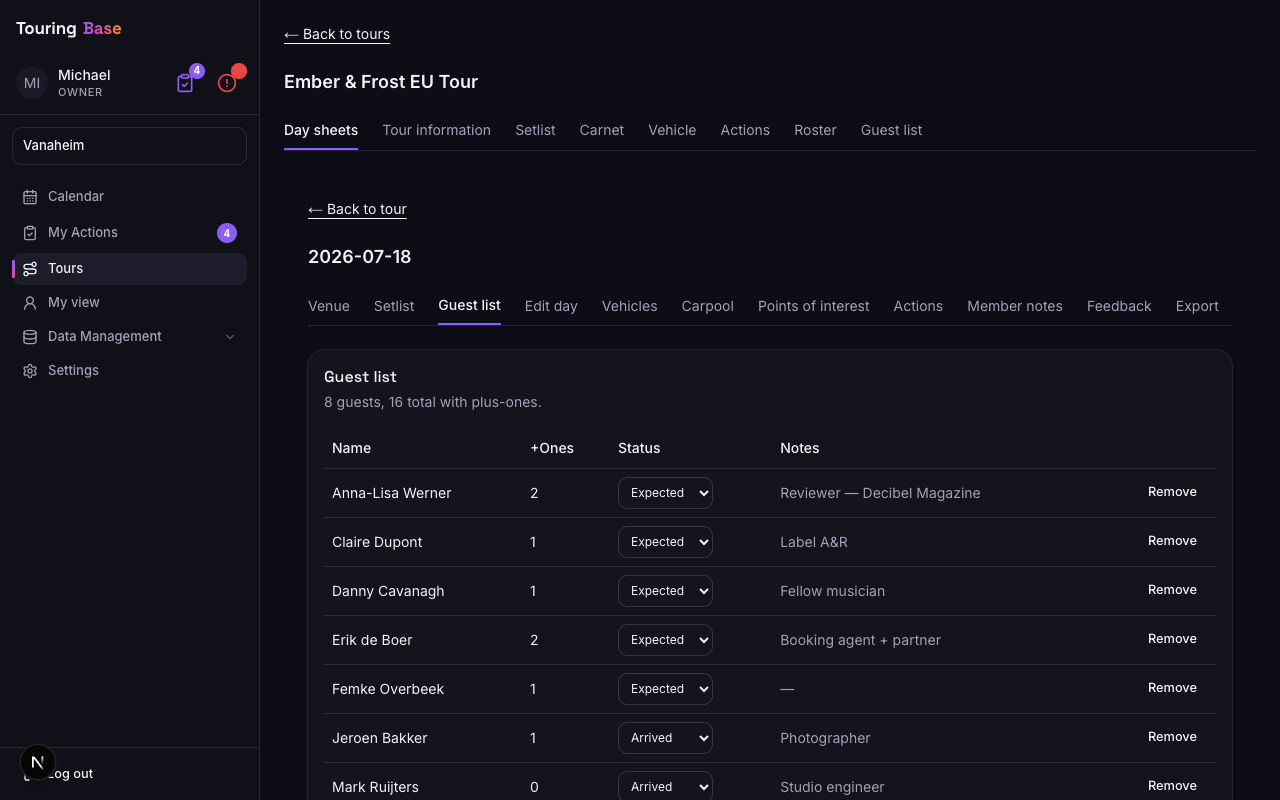The width and height of the screenshot is (1280, 800).
Task: Open the tour-level Actions tab
Action: [745, 130]
